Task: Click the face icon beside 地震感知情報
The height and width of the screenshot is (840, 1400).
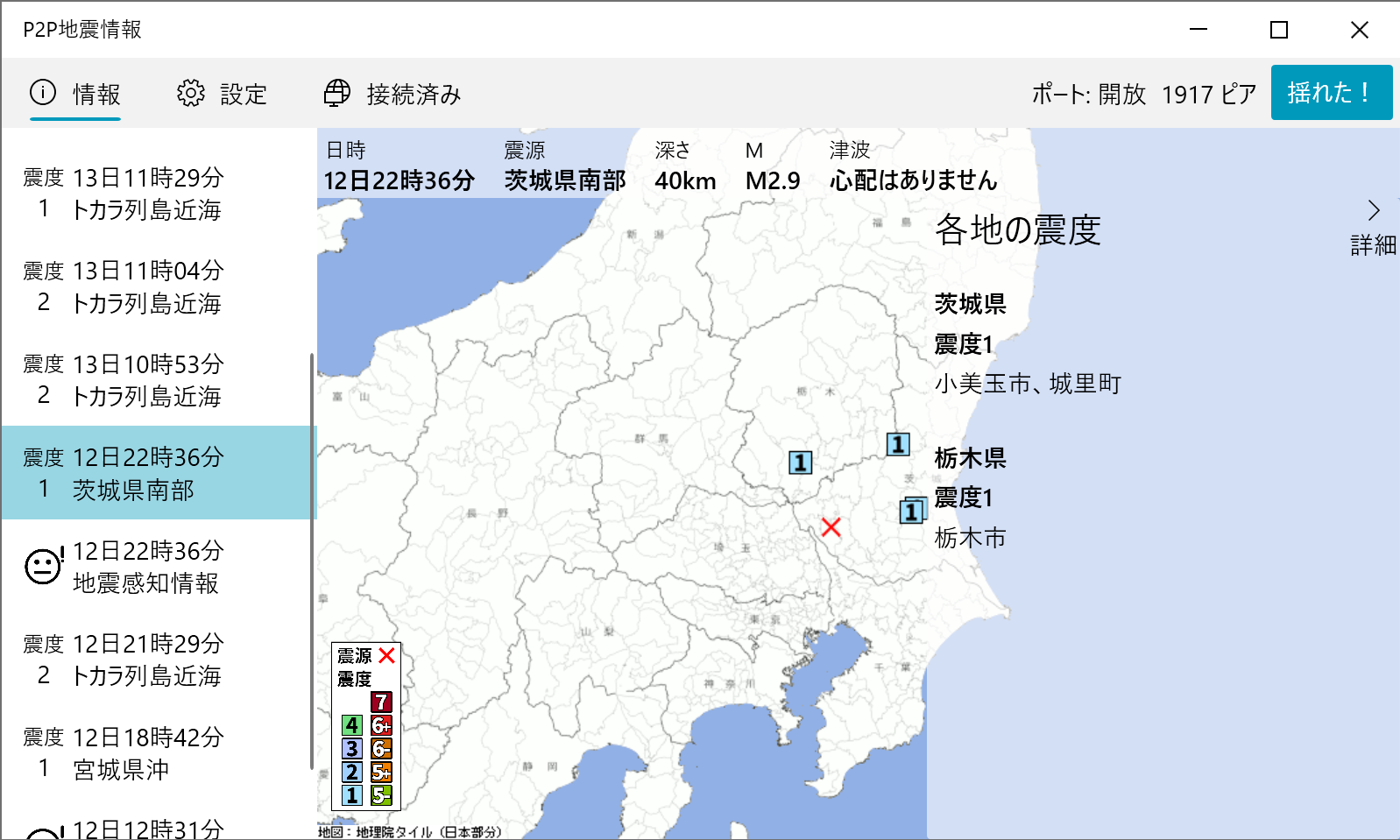Action: pyautogui.click(x=44, y=566)
